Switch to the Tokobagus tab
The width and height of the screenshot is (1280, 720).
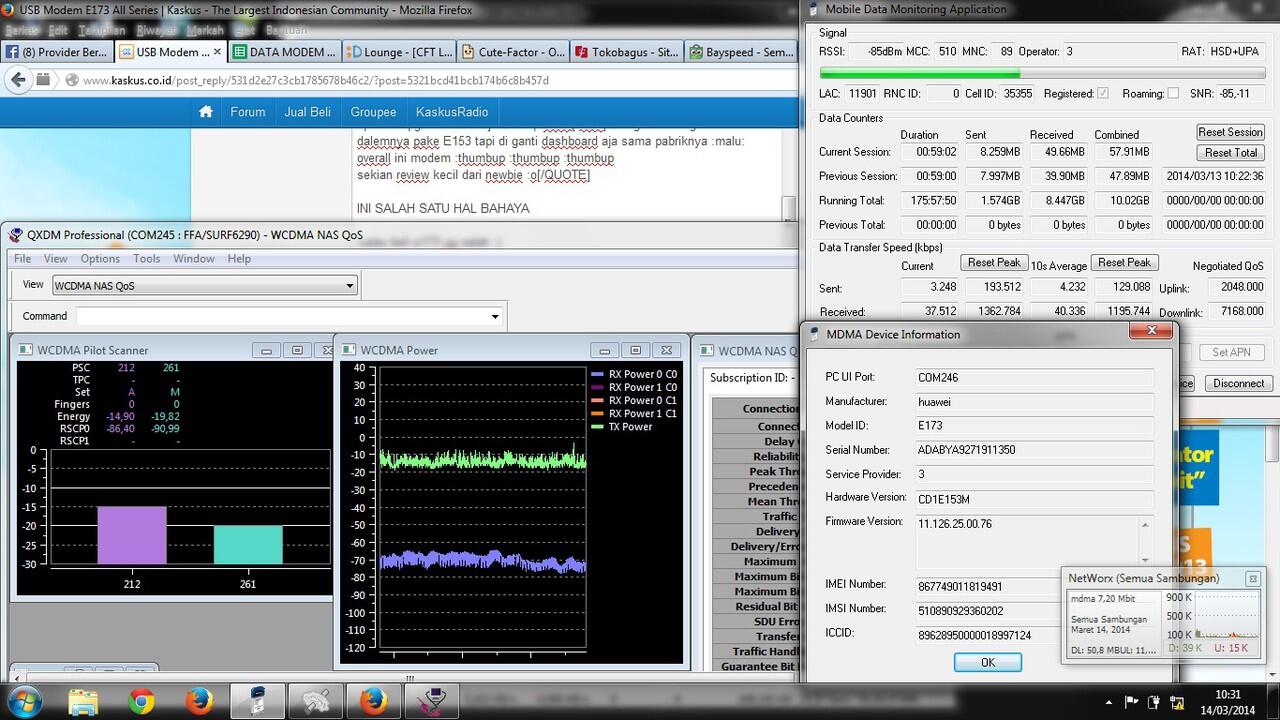click(625, 52)
